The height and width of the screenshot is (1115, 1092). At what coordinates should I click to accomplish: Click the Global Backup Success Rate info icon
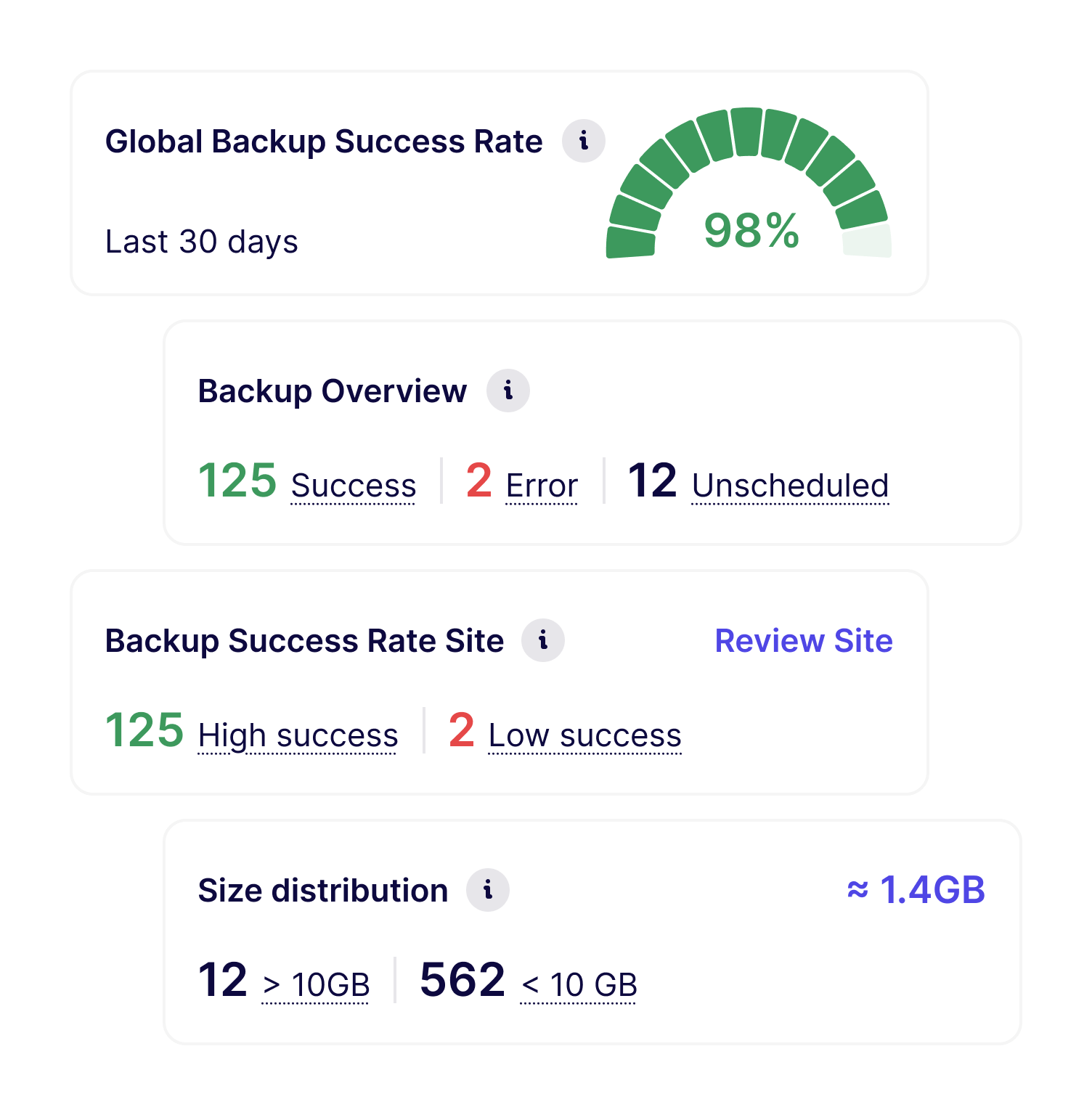[x=584, y=141]
